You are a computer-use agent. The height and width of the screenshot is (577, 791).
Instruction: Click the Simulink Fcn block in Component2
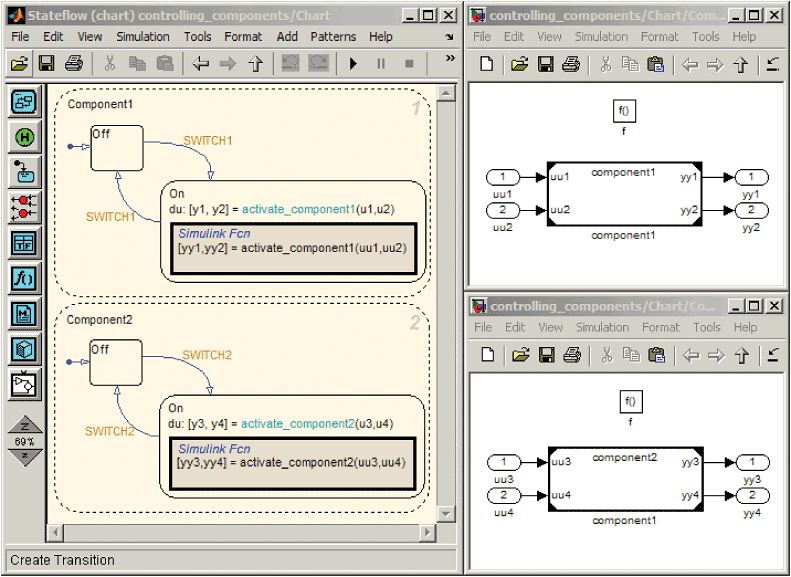pyautogui.click(x=290, y=465)
